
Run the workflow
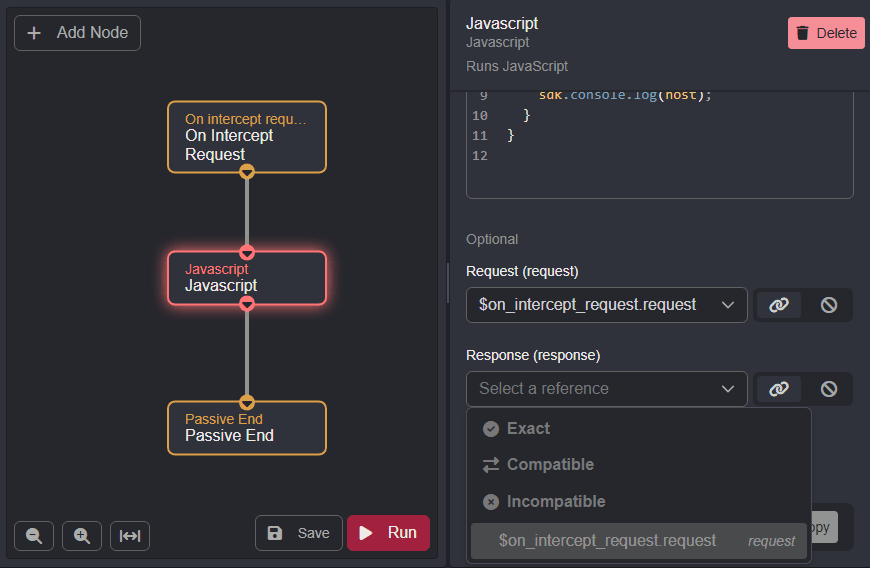tap(388, 533)
